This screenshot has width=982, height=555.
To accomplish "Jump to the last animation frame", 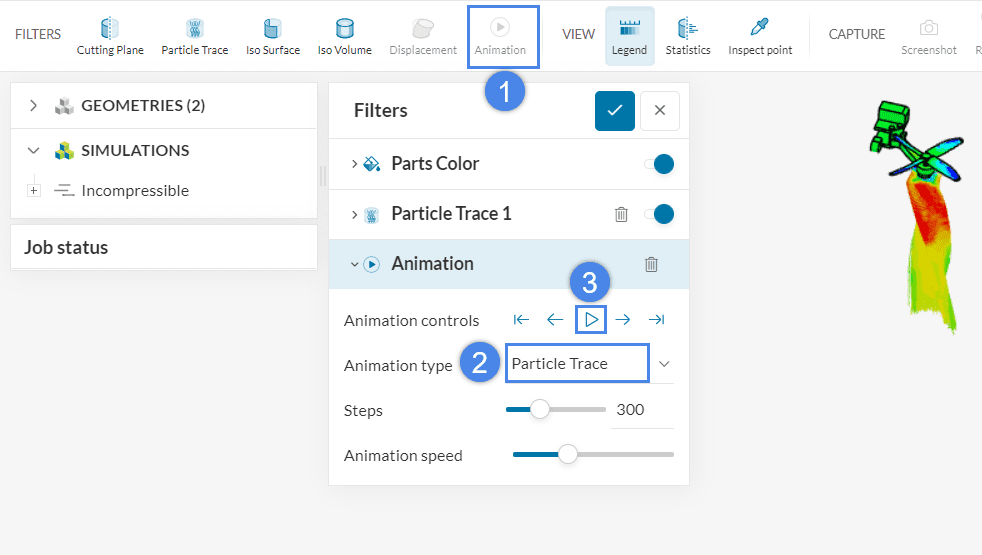I will (656, 320).
